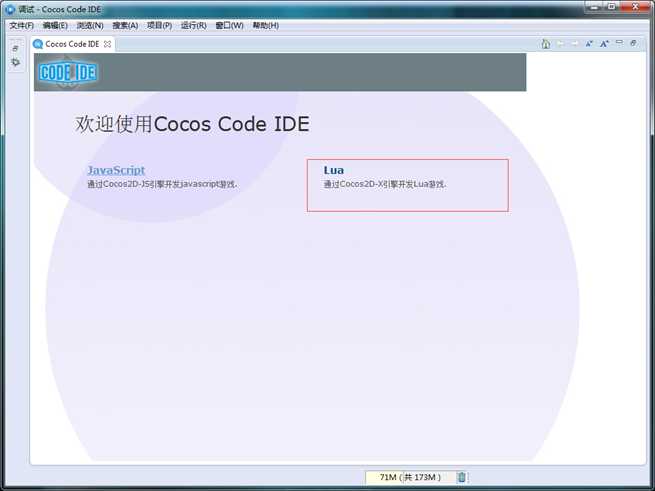655x491 pixels.
Task: Click the Lua description text 通过Cocos2D-X引擎开发Lua游戏
Action: coord(385,184)
